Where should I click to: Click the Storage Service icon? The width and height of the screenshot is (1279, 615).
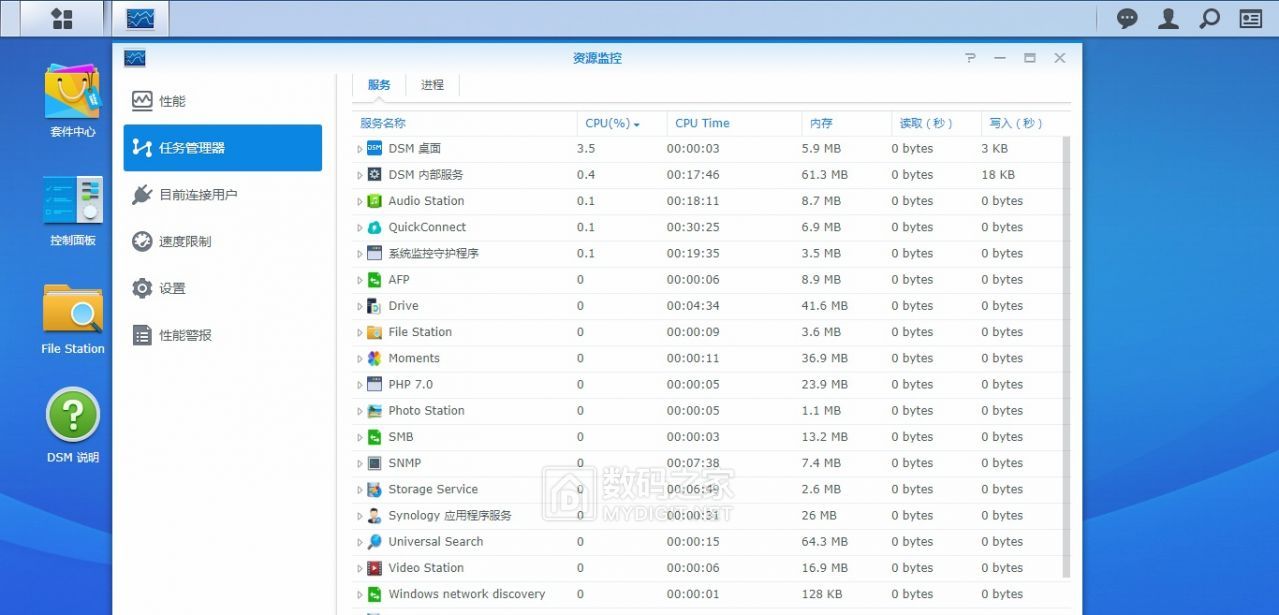[374, 489]
